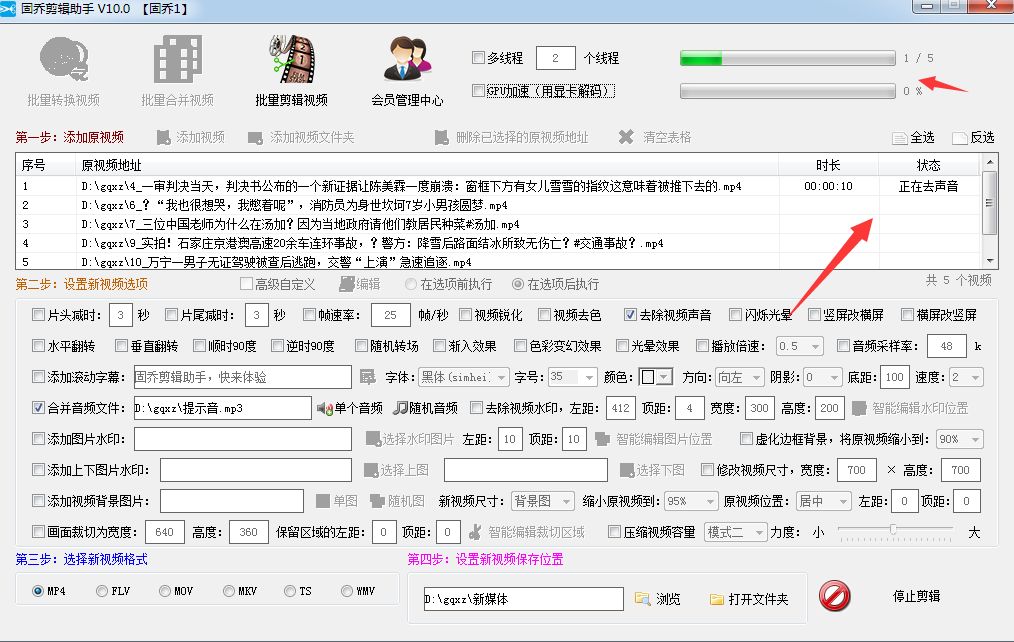The width and height of the screenshot is (1014, 642).
Task: Enable GPU加速 hardware acceleration
Action: (x=478, y=91)
